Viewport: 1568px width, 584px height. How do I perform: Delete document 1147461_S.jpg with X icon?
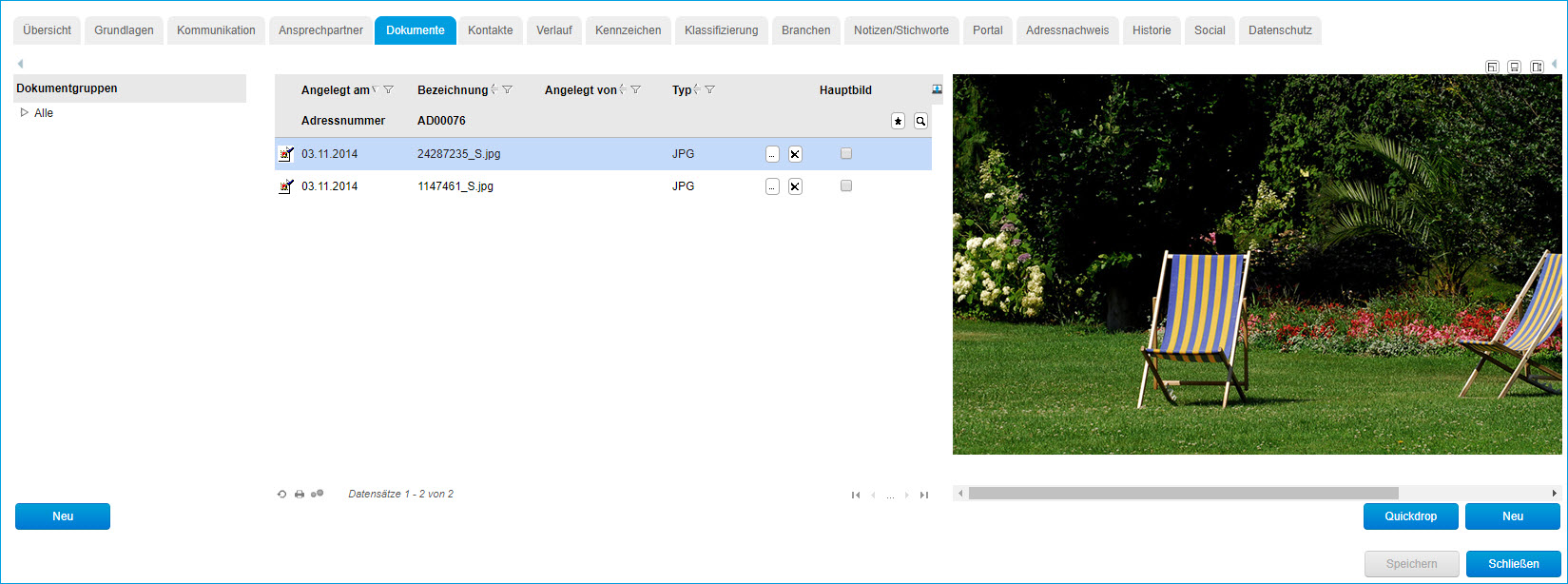(795, 186)
